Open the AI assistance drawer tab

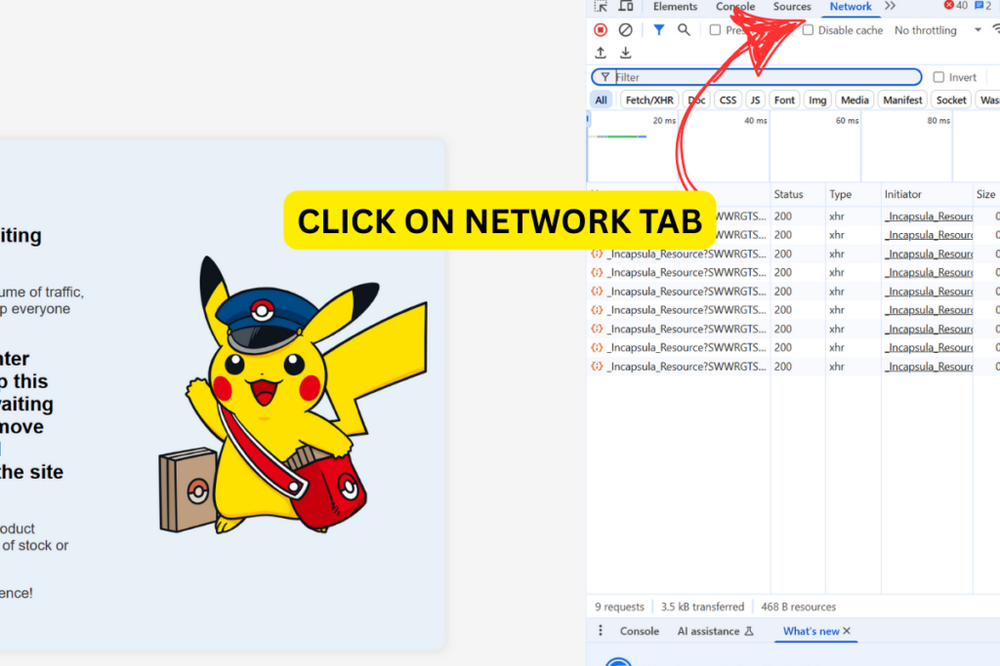710,631
